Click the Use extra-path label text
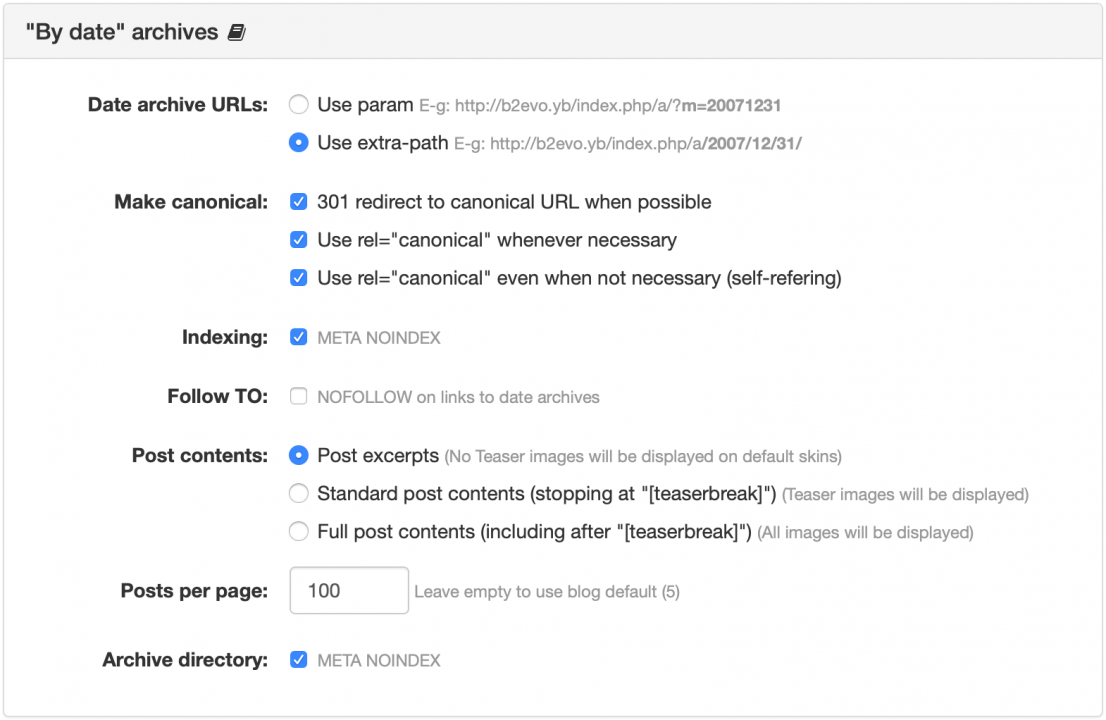Screen dimensions: 1106x720 383,143
